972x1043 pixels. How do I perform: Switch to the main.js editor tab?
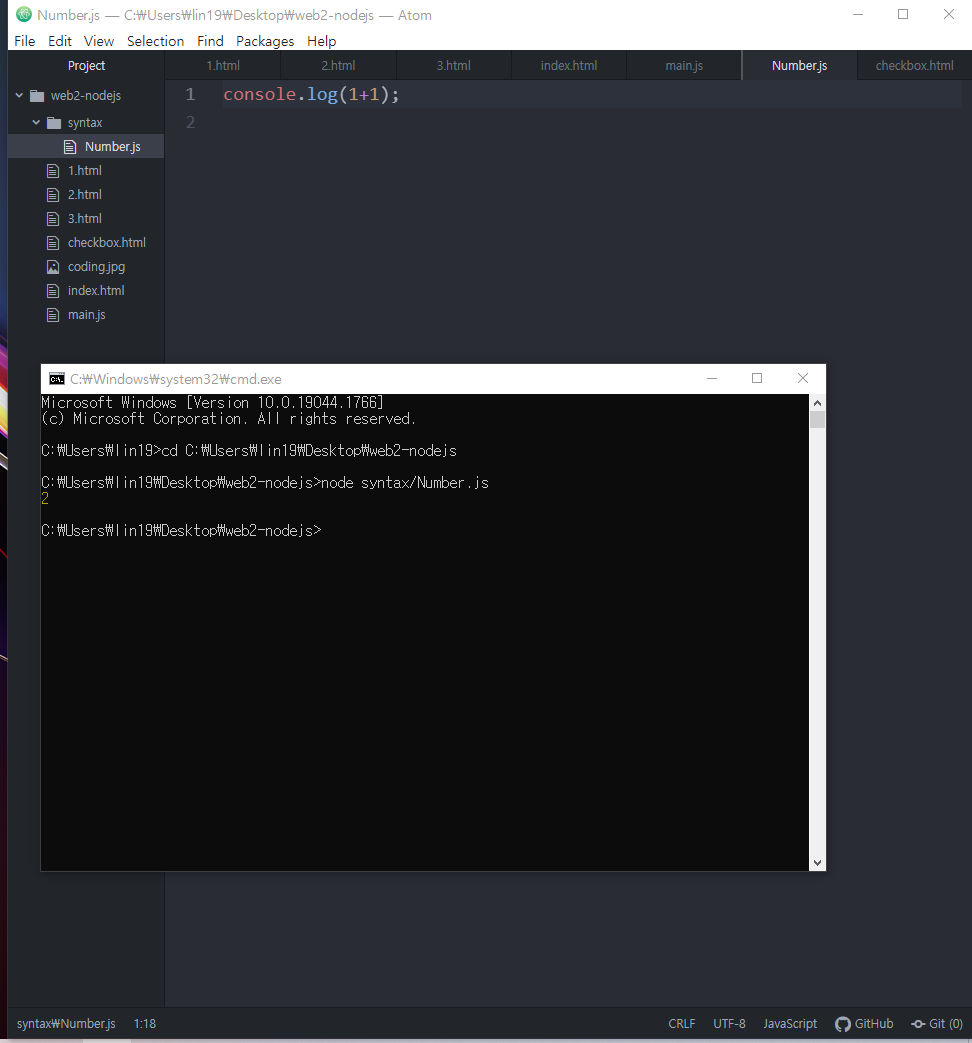(x=684, y=66)
